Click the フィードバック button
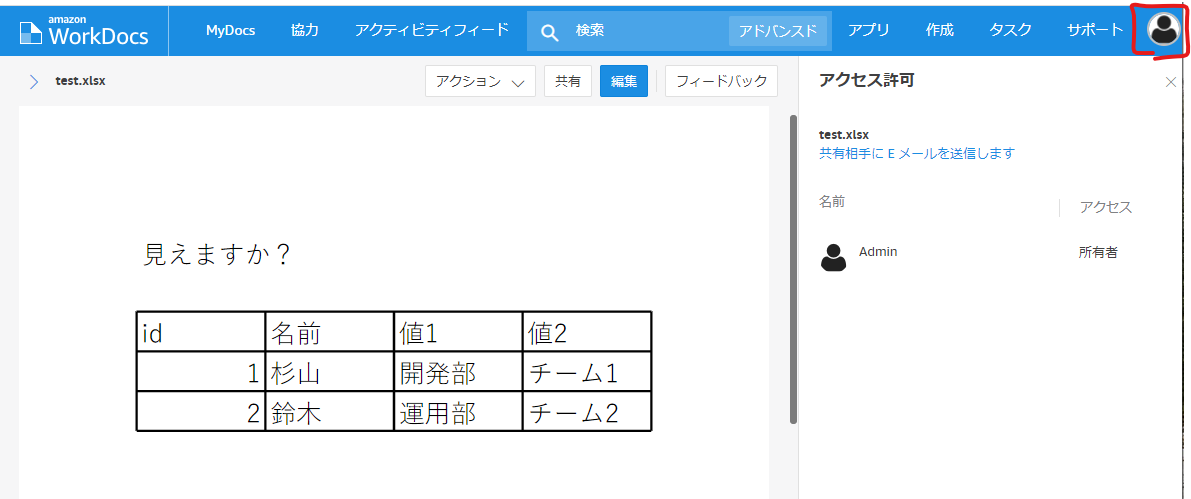 click(x=721, y=81)
